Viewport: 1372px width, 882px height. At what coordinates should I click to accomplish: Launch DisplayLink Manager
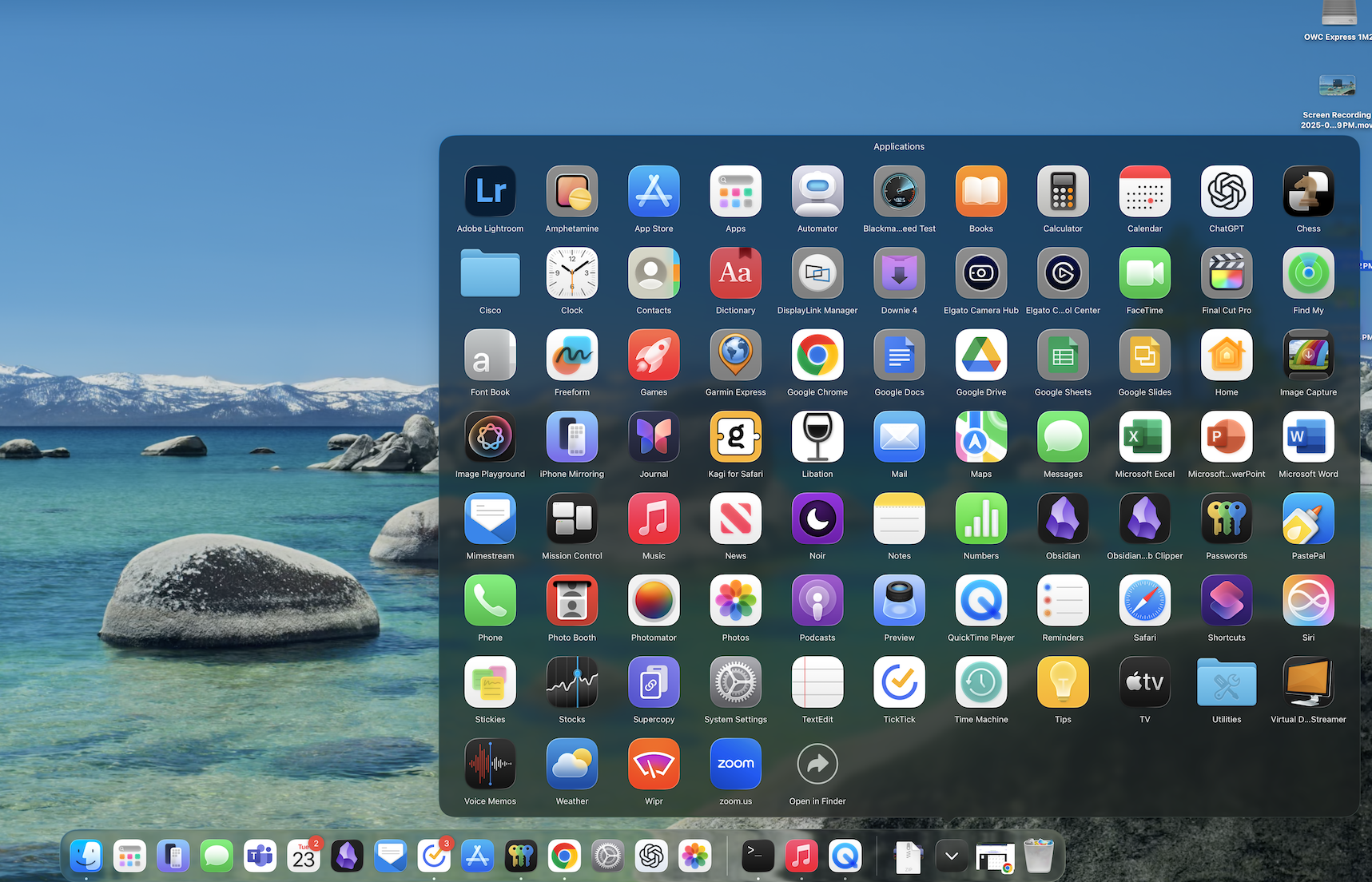(x=817, y=273)
